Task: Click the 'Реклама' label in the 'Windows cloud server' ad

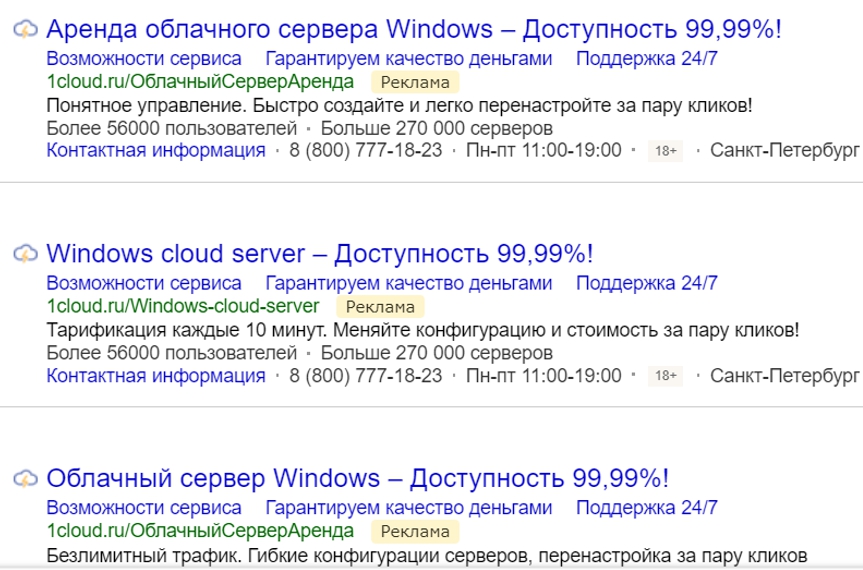Action: click(x=380, y=306)
